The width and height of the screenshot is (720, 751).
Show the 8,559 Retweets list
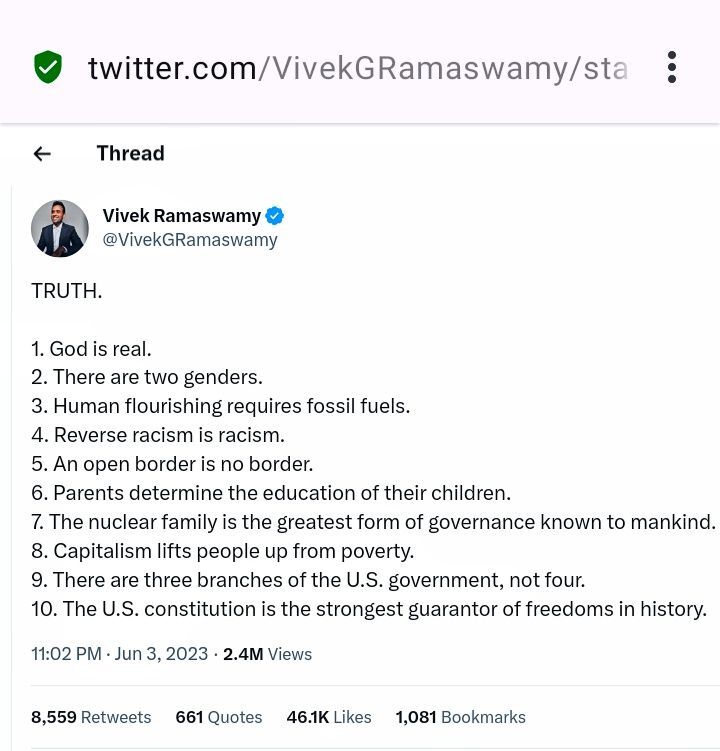click(91, 717)
